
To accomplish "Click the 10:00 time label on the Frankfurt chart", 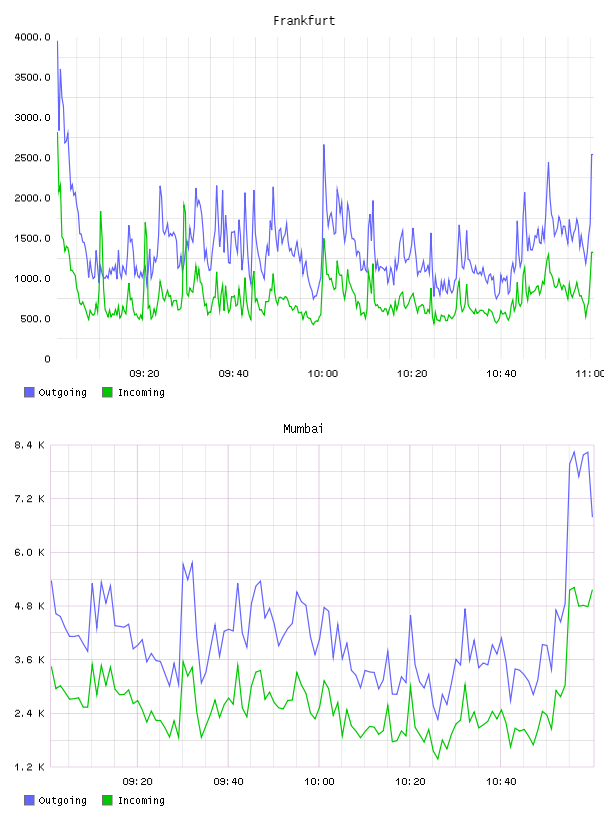I will coord(323,374).
